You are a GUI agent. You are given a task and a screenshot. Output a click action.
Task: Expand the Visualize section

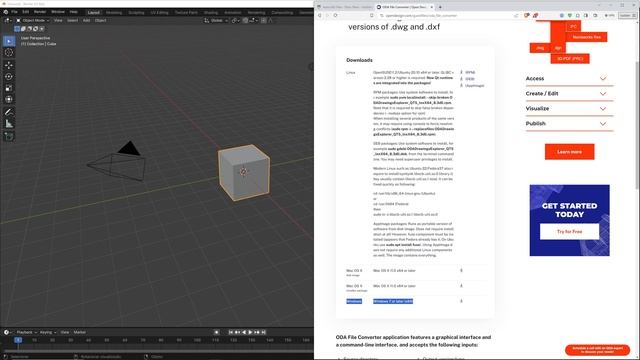569,109
